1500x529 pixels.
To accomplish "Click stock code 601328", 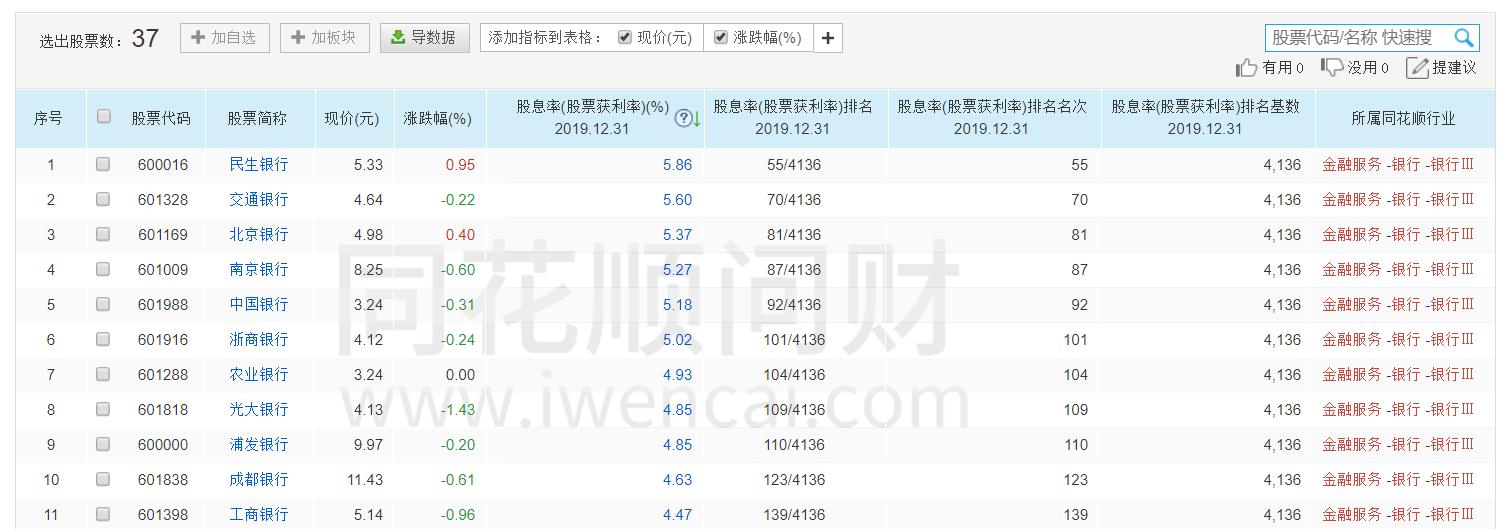I will pyautogui.click(x=163, y=200).
